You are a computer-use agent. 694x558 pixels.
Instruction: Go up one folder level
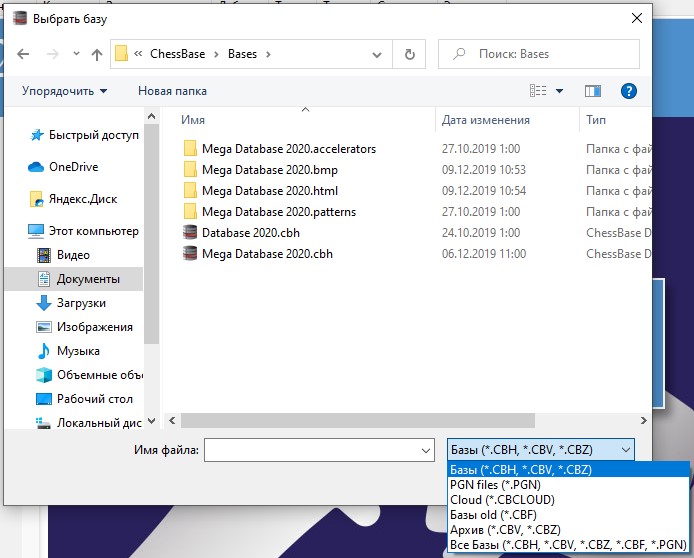pyautogui.click(x=96, y=54)
